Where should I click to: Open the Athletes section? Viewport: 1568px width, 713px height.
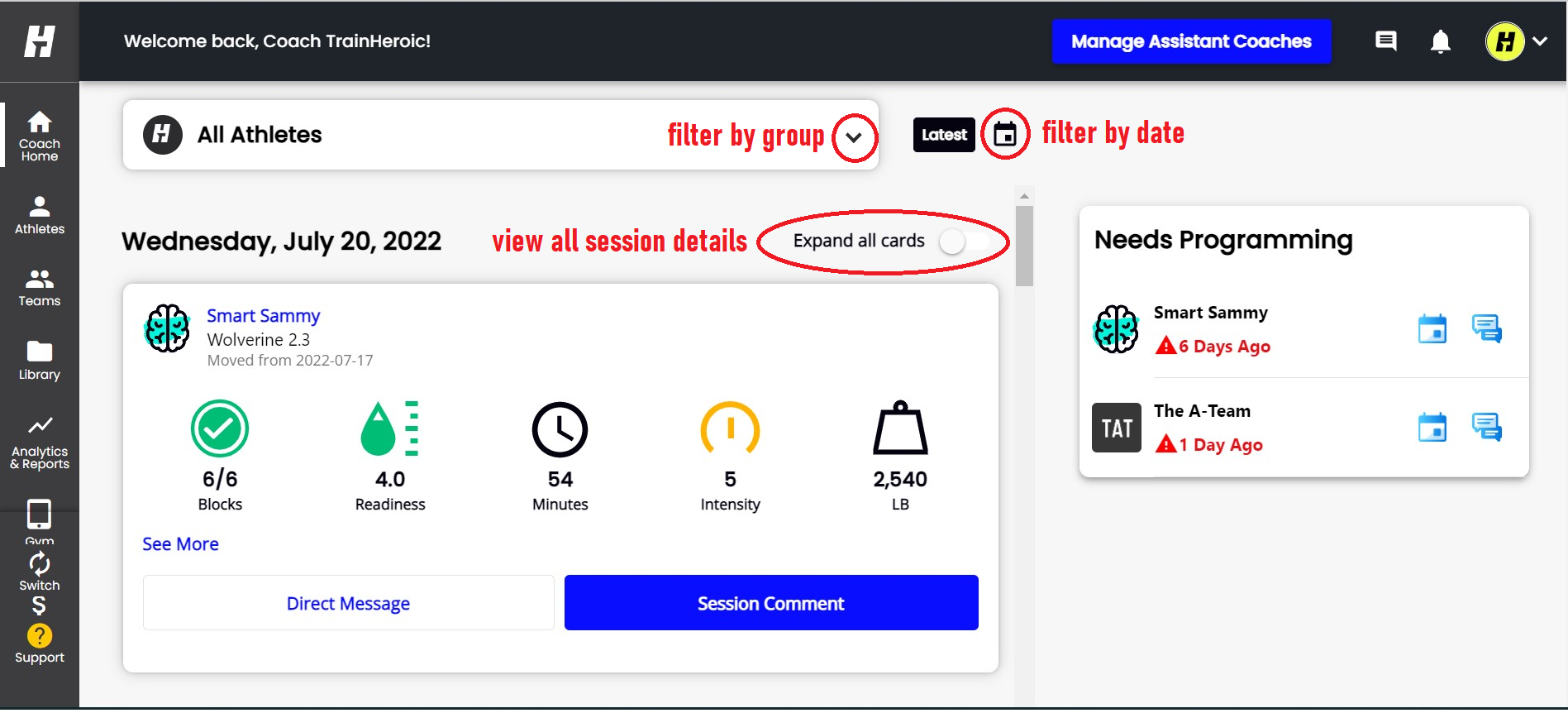click(x=40, y=215)
